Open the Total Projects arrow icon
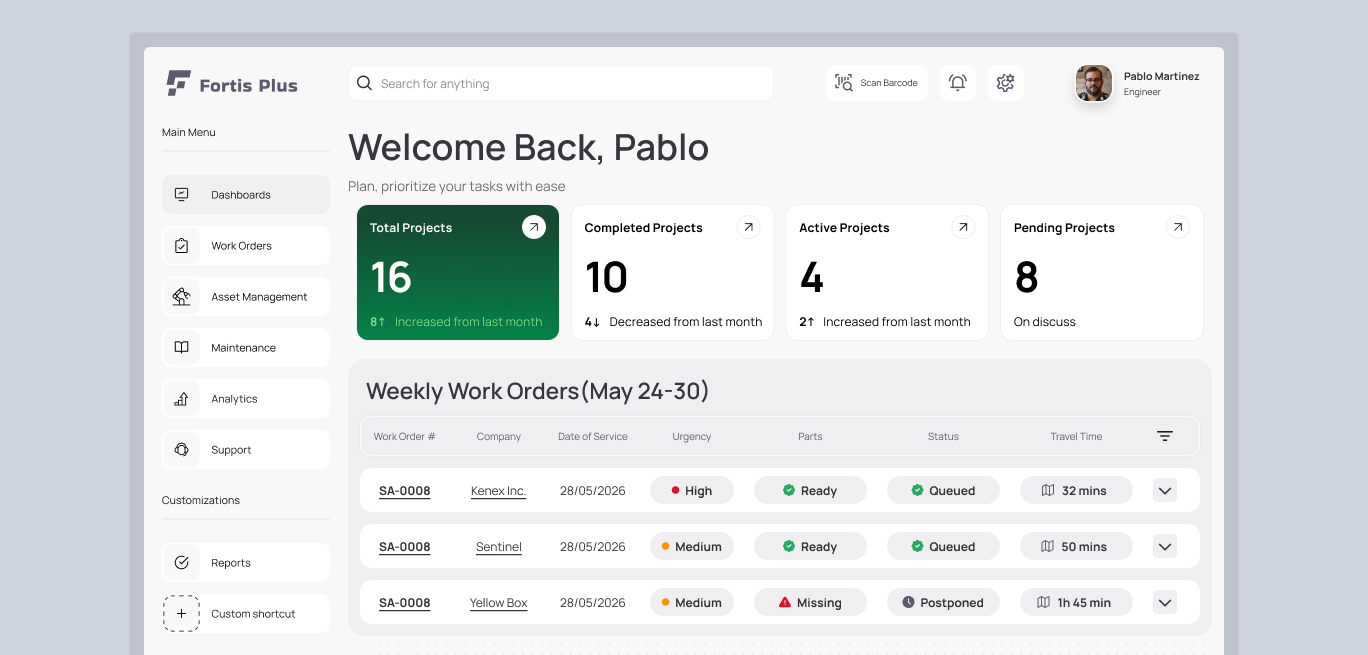 tap(534, 227)
